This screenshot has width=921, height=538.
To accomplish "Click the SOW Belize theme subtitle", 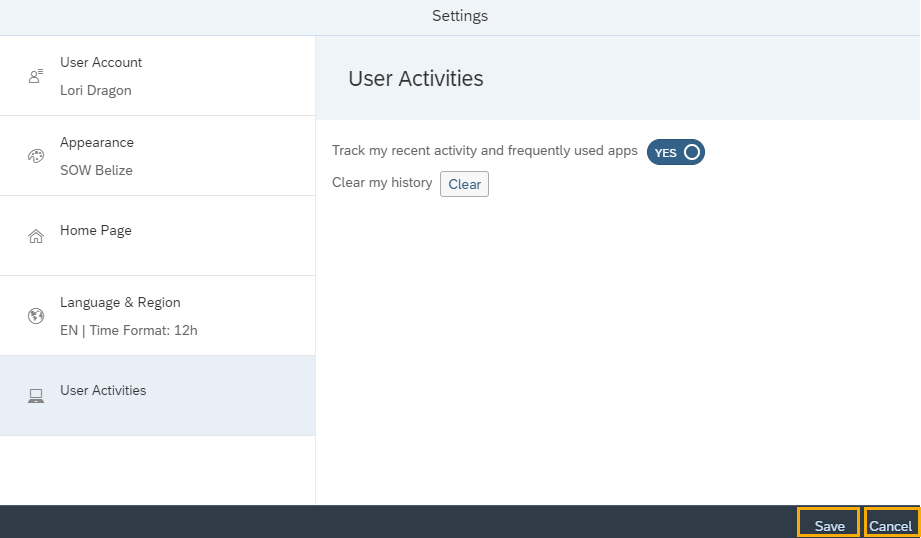I will point(96,170).
